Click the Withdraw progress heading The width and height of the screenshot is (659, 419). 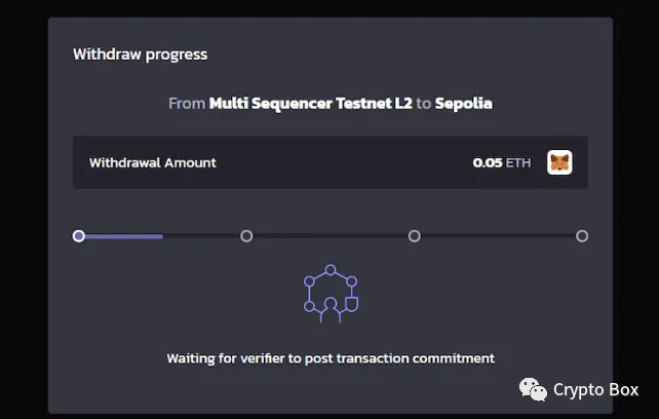140,54
